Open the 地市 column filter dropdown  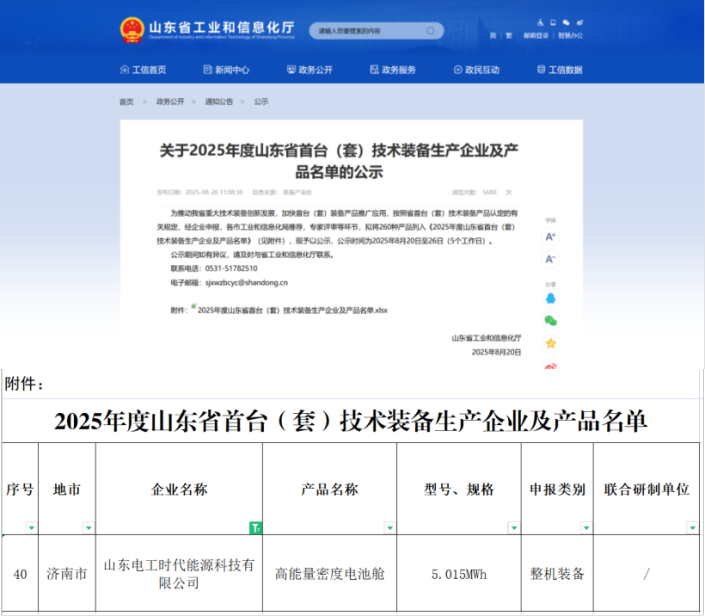tap(87, 527)
